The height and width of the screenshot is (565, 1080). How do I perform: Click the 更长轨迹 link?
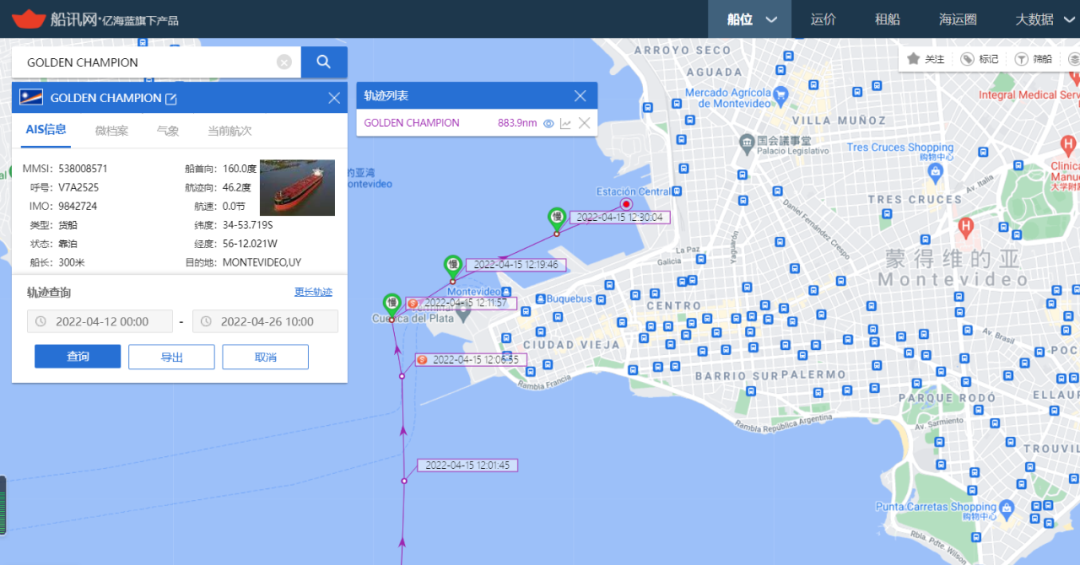tap(313, 292)
